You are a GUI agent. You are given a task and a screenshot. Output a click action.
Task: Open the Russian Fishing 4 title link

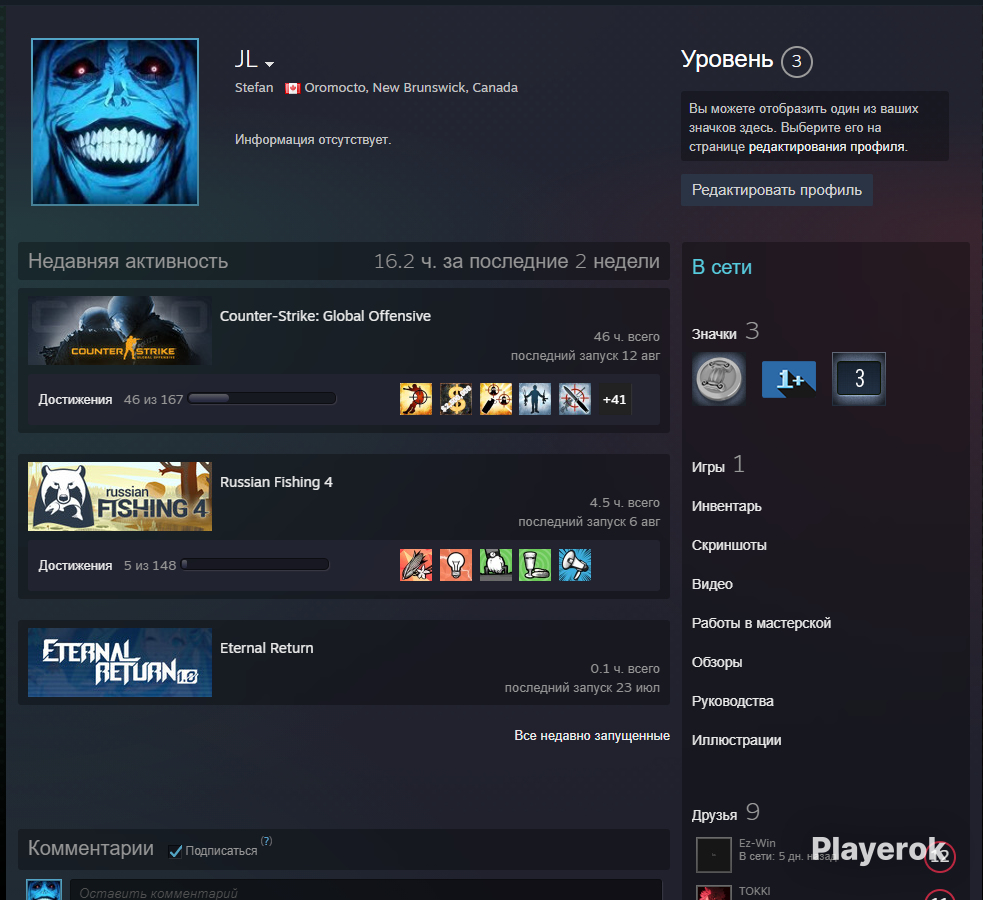(276, 482)
